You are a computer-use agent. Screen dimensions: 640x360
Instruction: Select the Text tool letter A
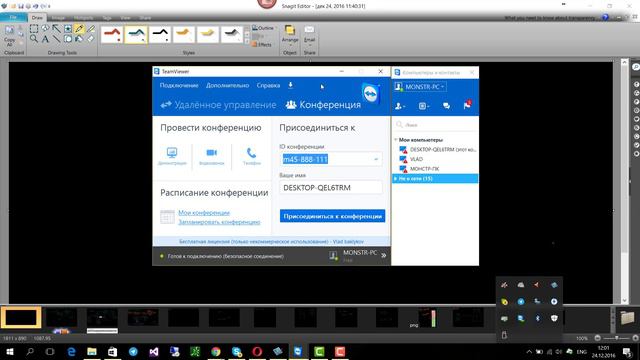[45, 39]
